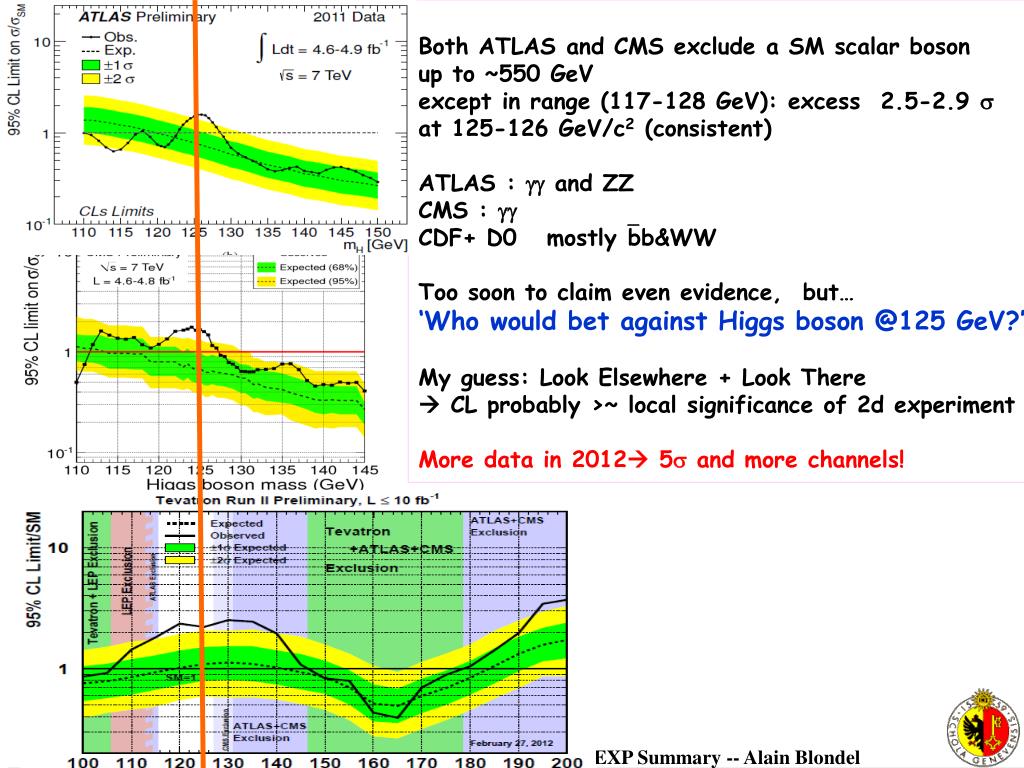The image size is (1024, 768).
Task: Click the yellow ±2σ legend swatch in ATLAS plot
Action: 91,78
